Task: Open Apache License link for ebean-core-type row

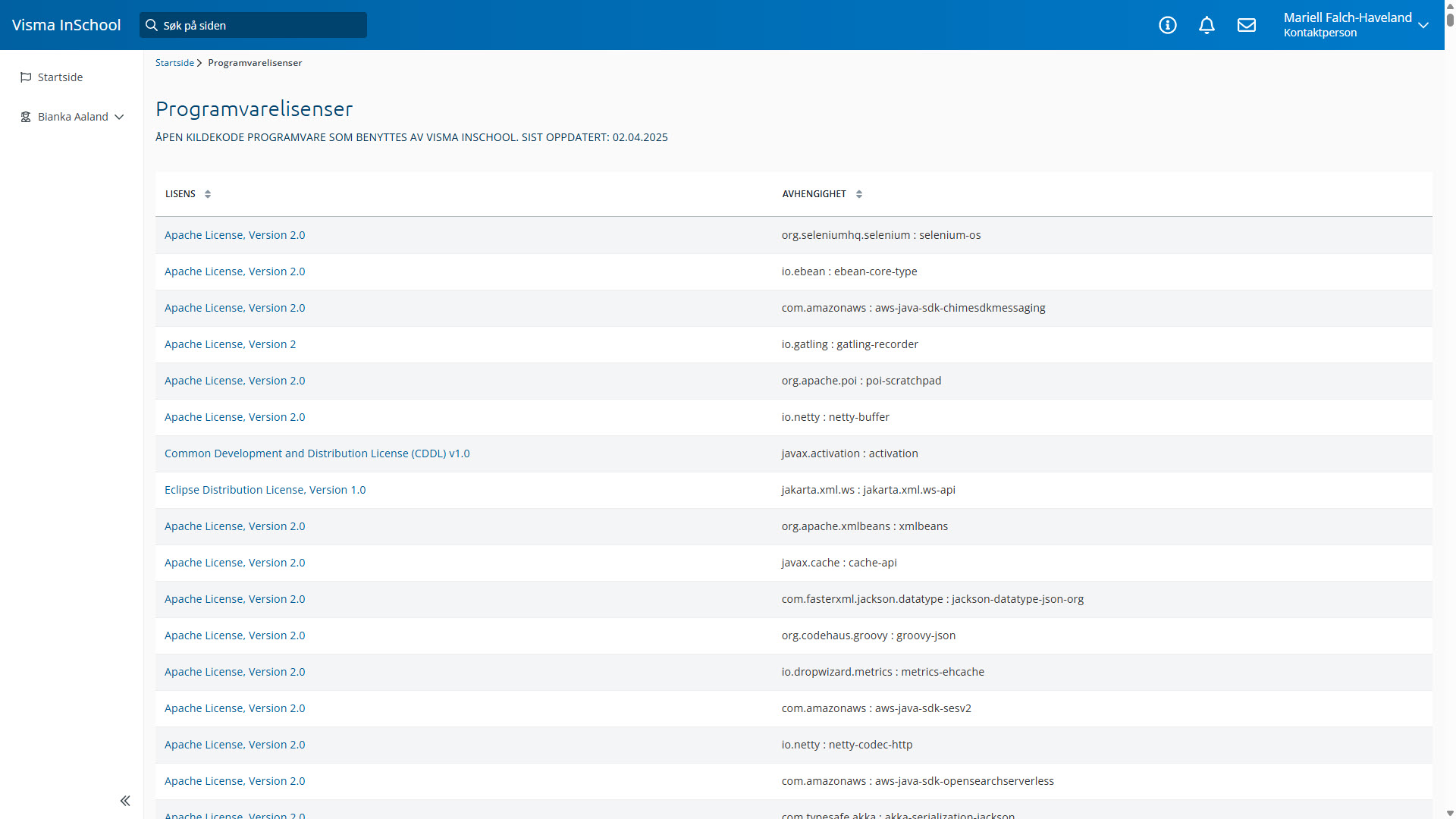Action: [x=234, y=271]
